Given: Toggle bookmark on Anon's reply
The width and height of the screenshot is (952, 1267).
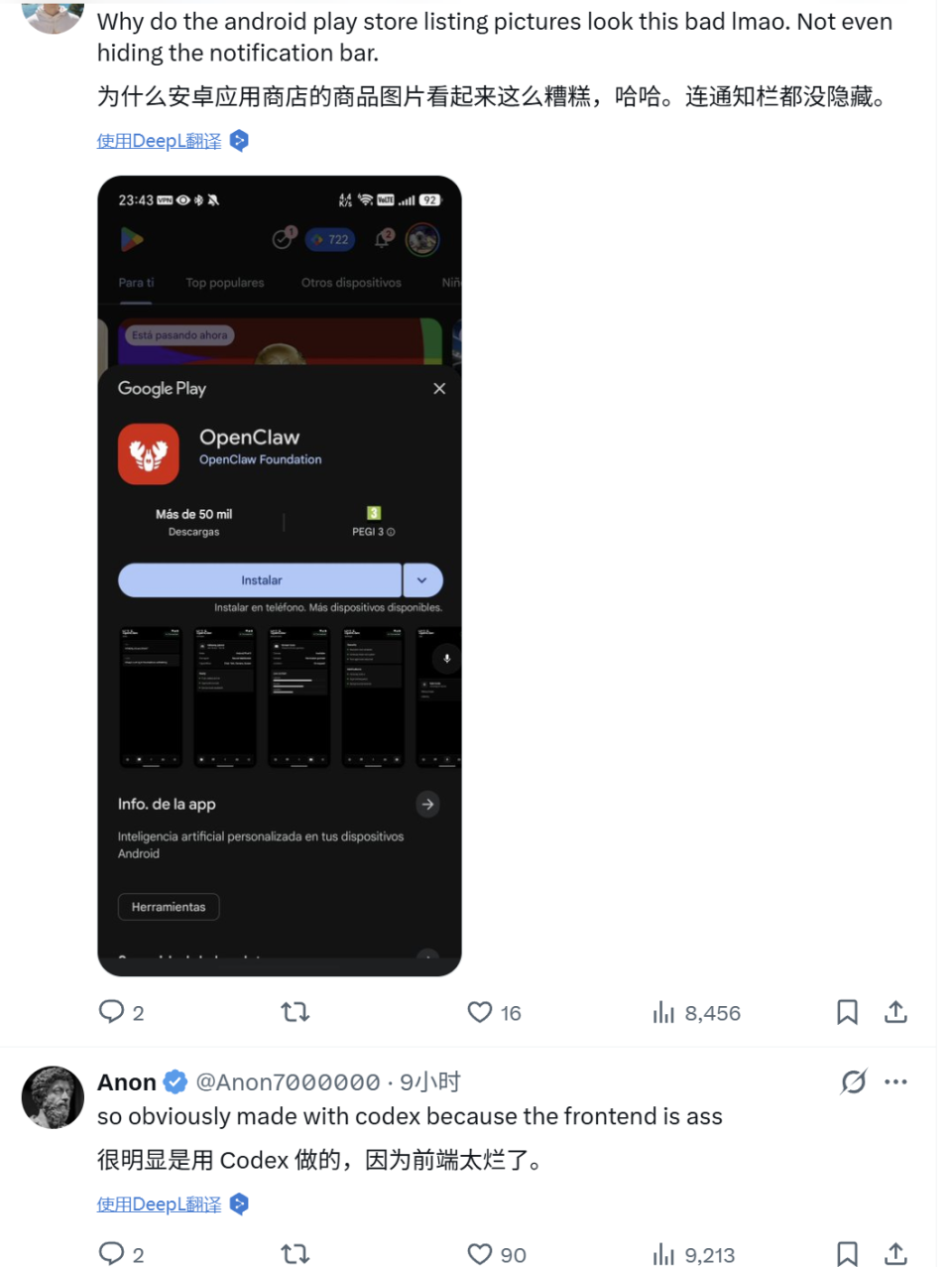Looking at the screenshot, I should [847, 1254].
